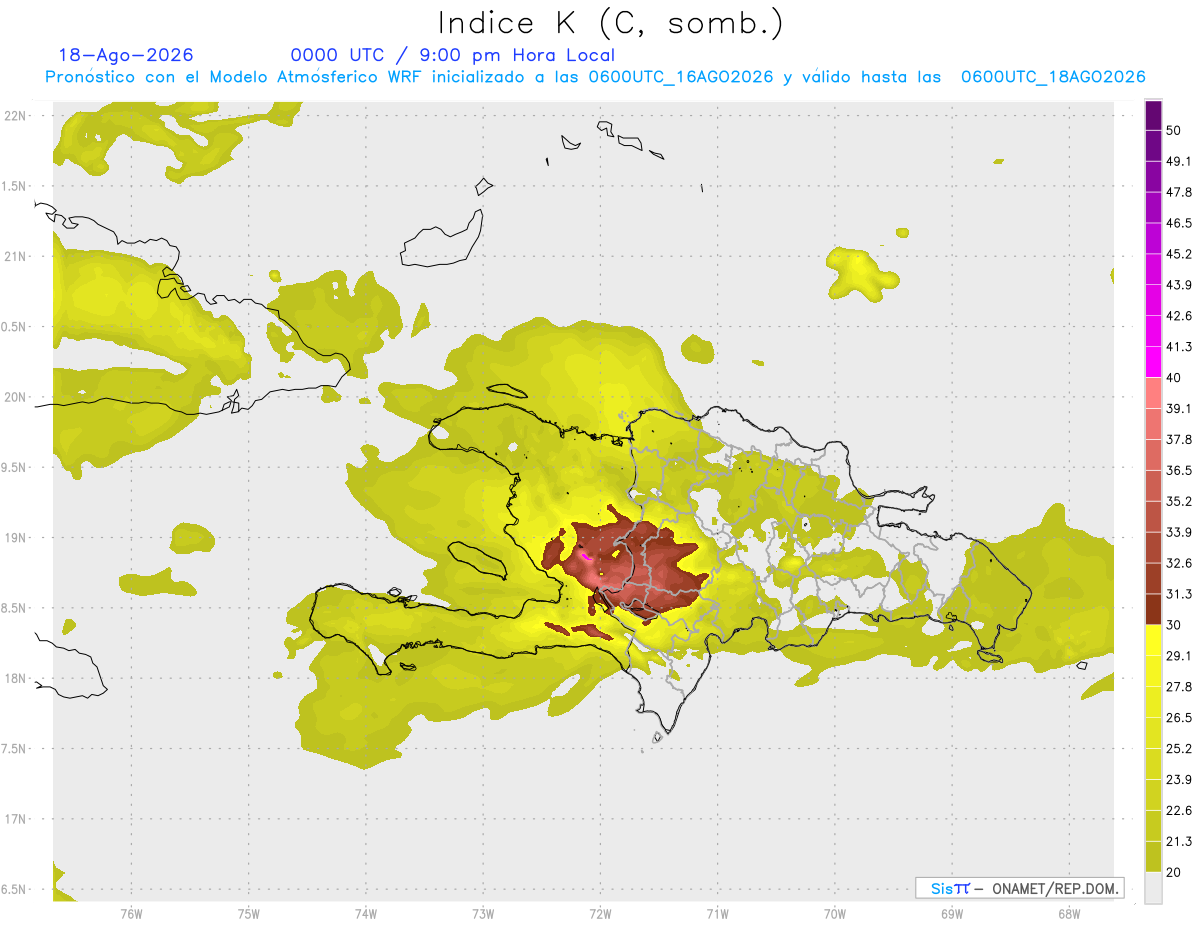
Task: Pick the magenta swatch between 40 and 41.3
Action: click(x=1153, y=362)
